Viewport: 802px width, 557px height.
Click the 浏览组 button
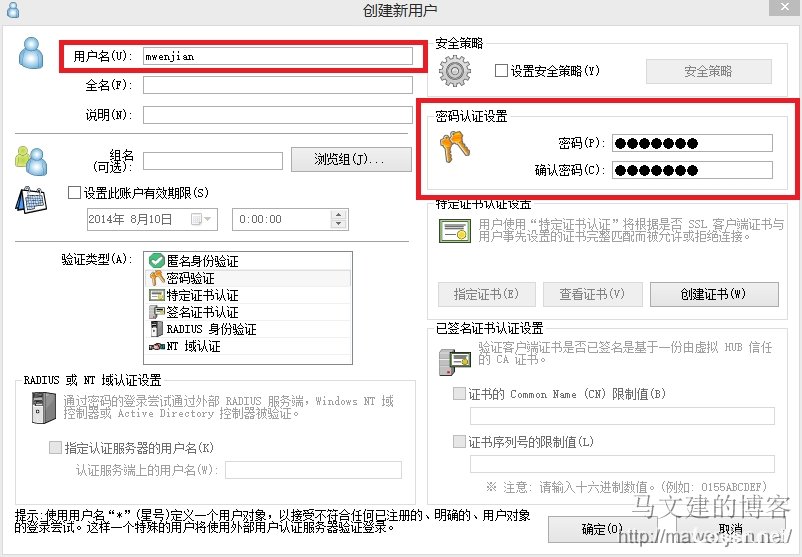351,160
